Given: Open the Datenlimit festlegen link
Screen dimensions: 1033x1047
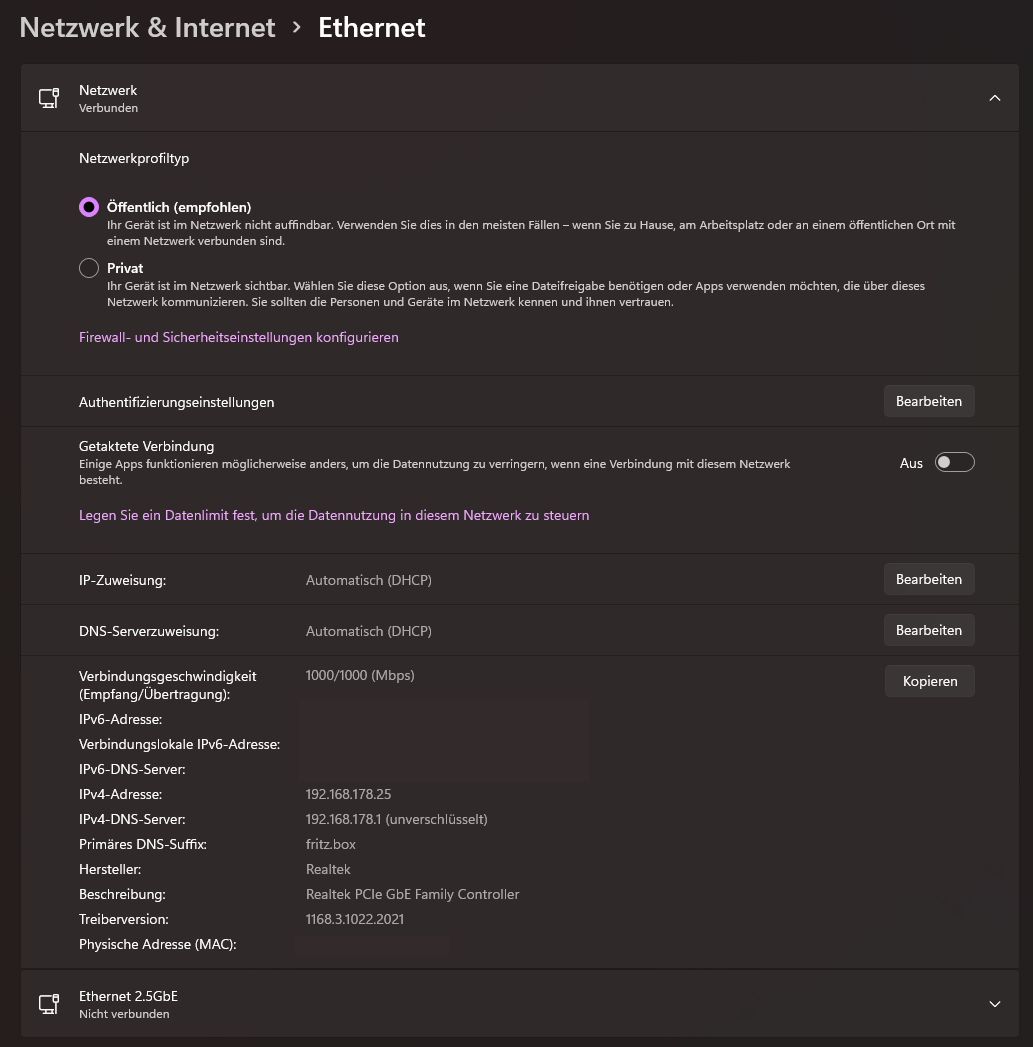Looking at the screenshot, I should click(333, 515).
